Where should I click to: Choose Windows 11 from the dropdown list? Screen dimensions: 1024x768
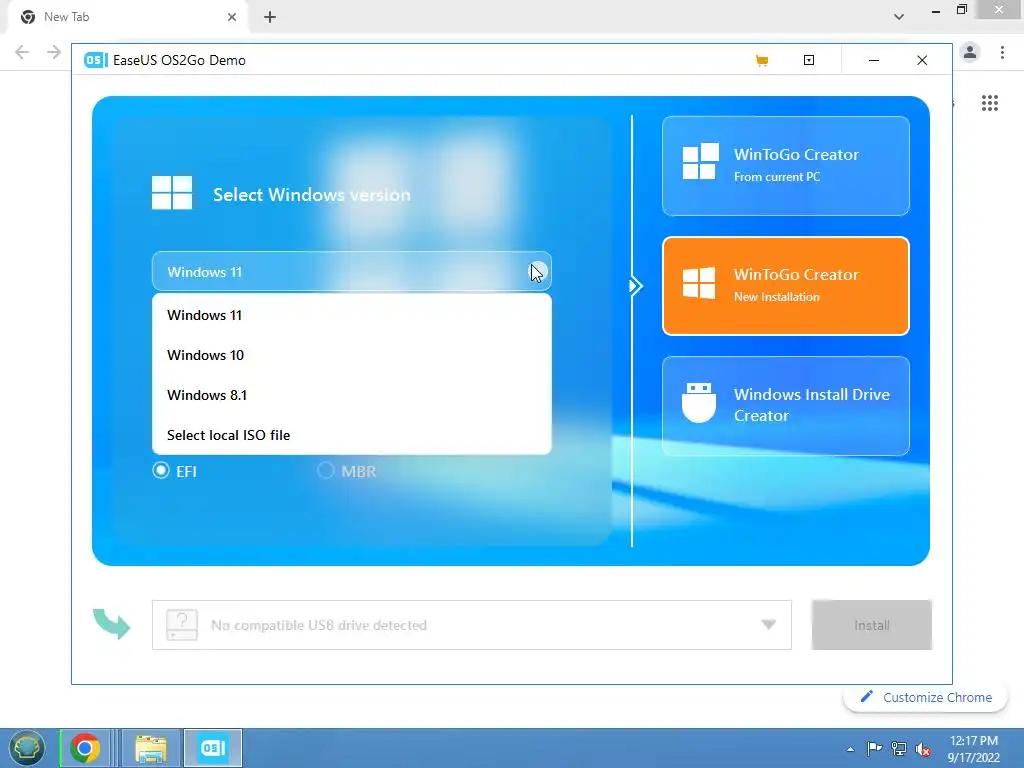(351, 315)
